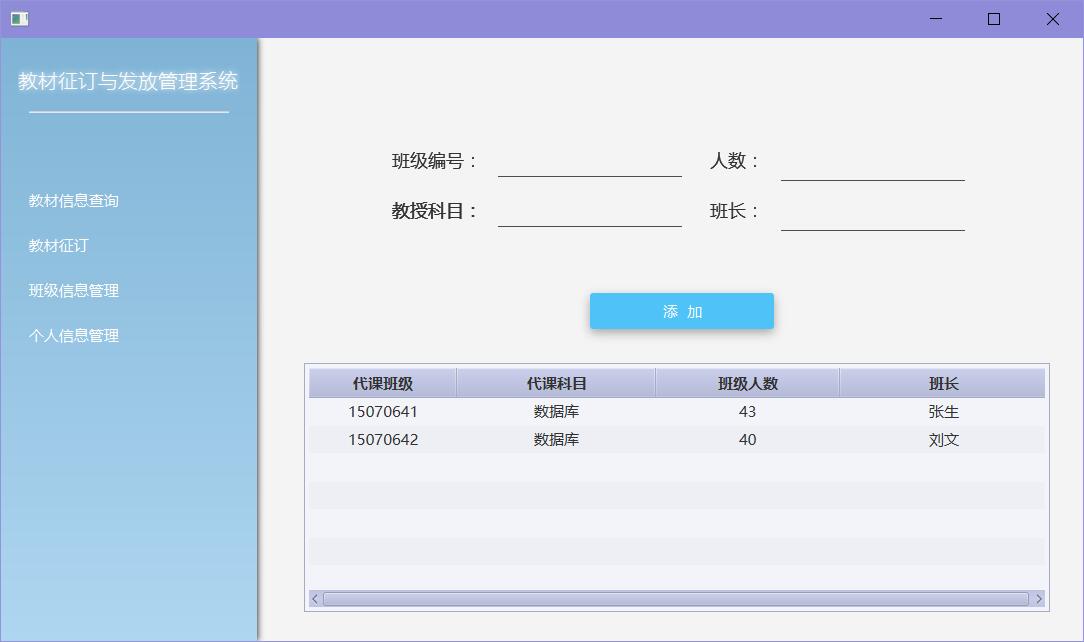Focus the 班长 input field
The height and width of the screenshot is (642, 1084).
click(872, 216)
